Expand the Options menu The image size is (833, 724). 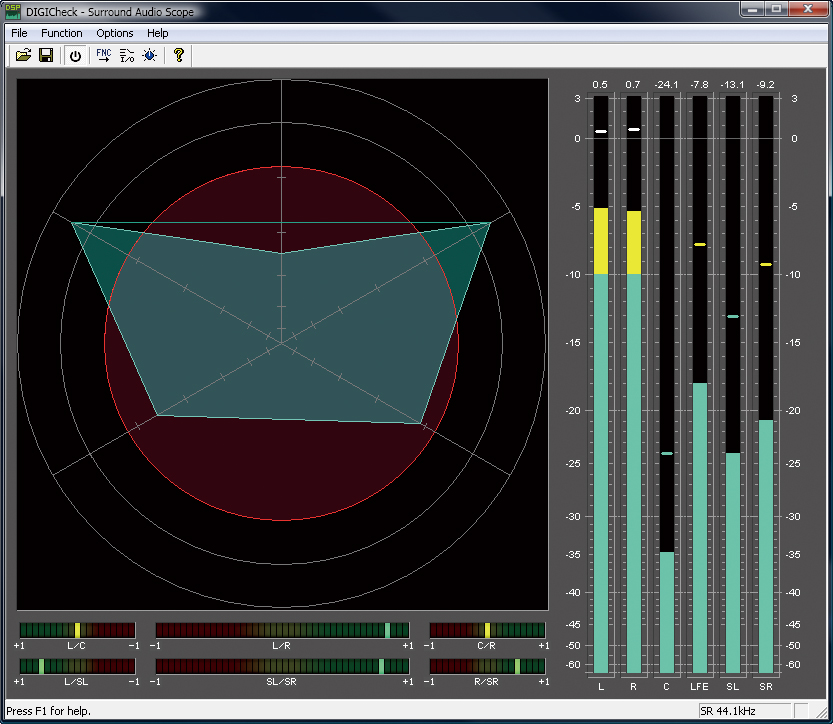coord(115,33)
